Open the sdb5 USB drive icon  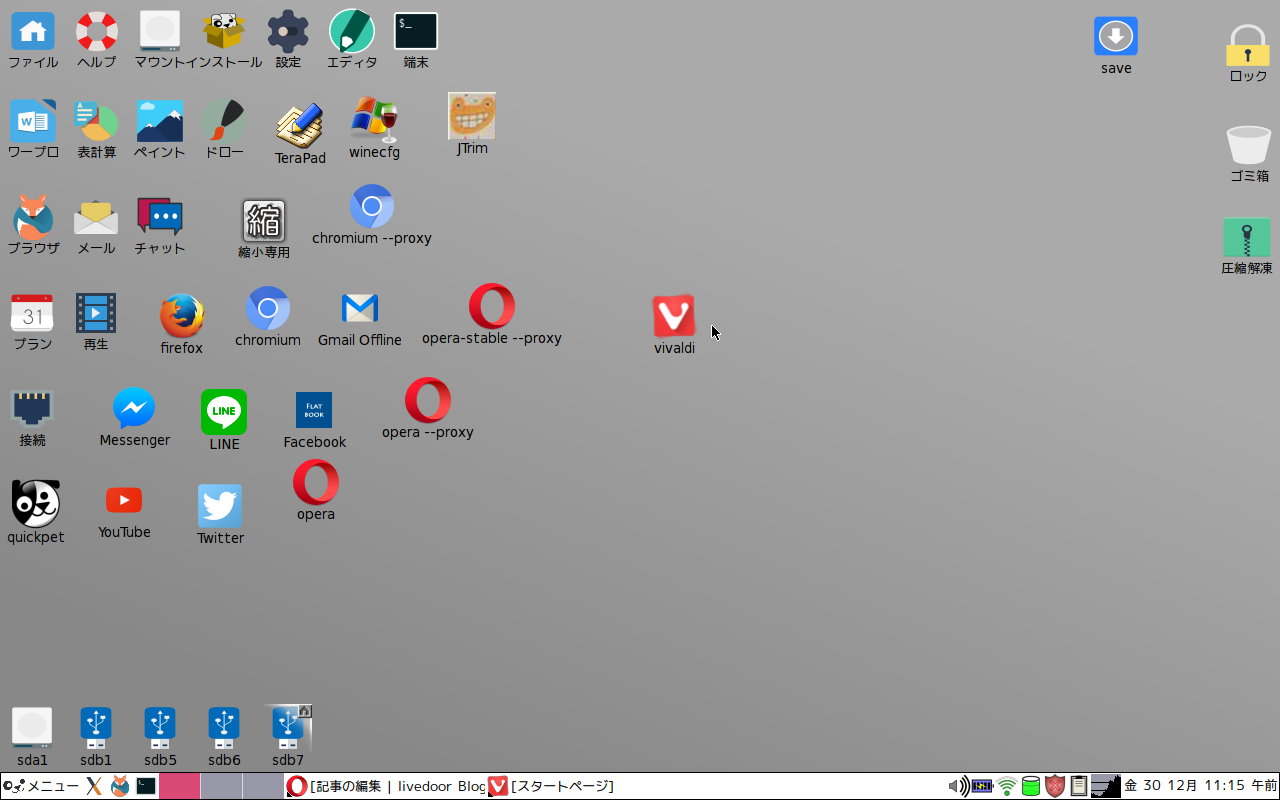tap(160, 728)
